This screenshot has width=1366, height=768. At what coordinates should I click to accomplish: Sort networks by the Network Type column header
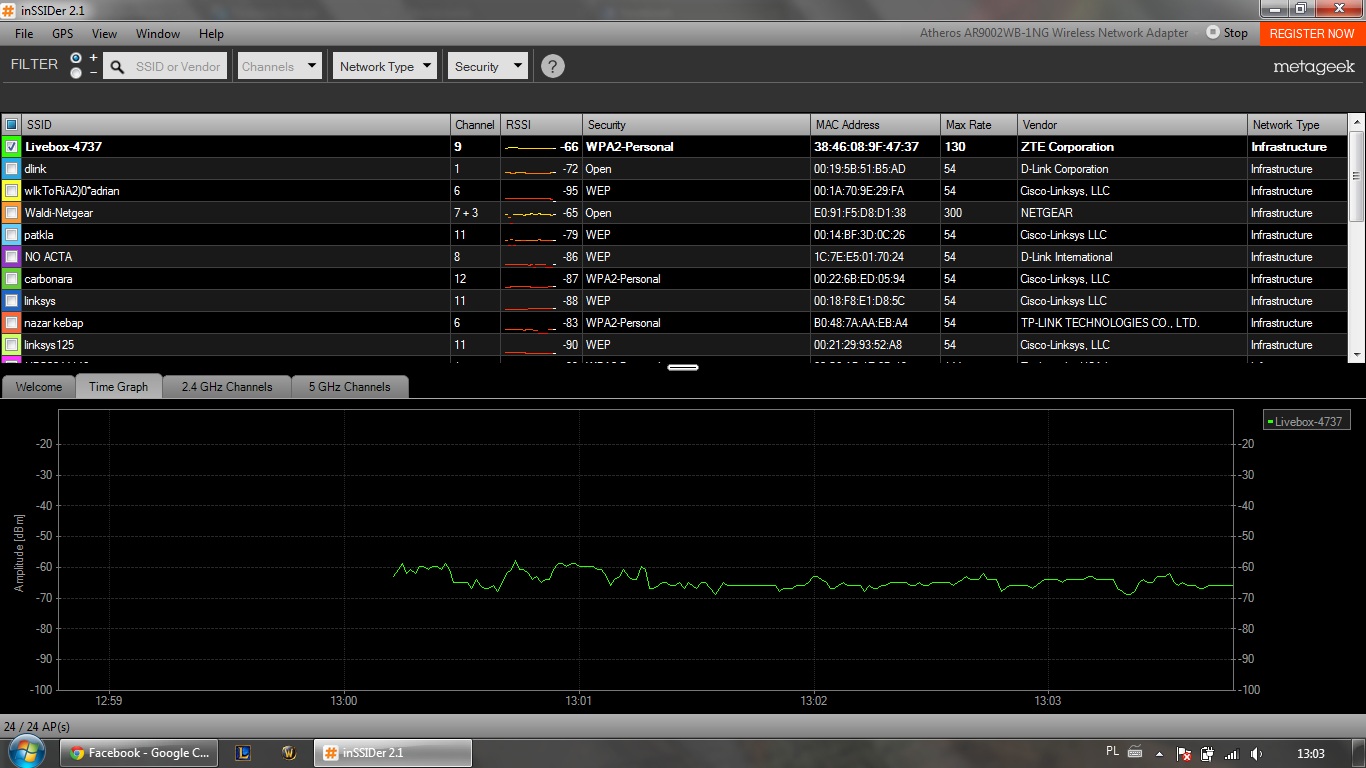coord(1298,125)
